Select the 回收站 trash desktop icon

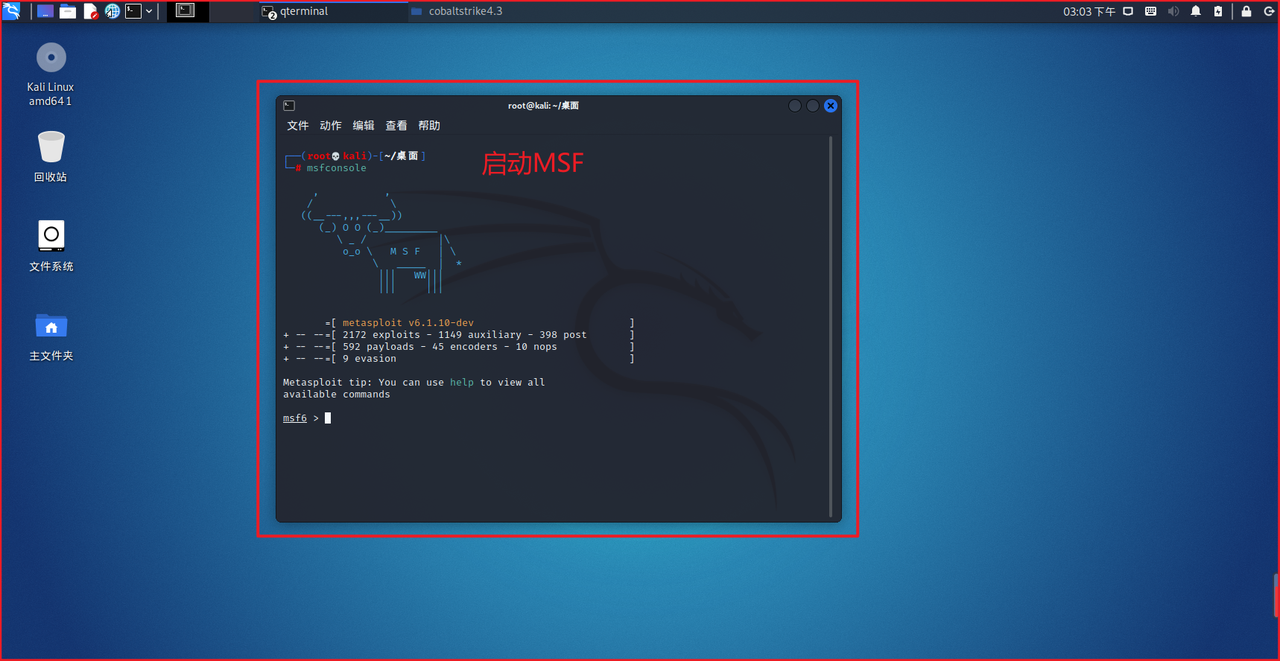pos(51,157)
